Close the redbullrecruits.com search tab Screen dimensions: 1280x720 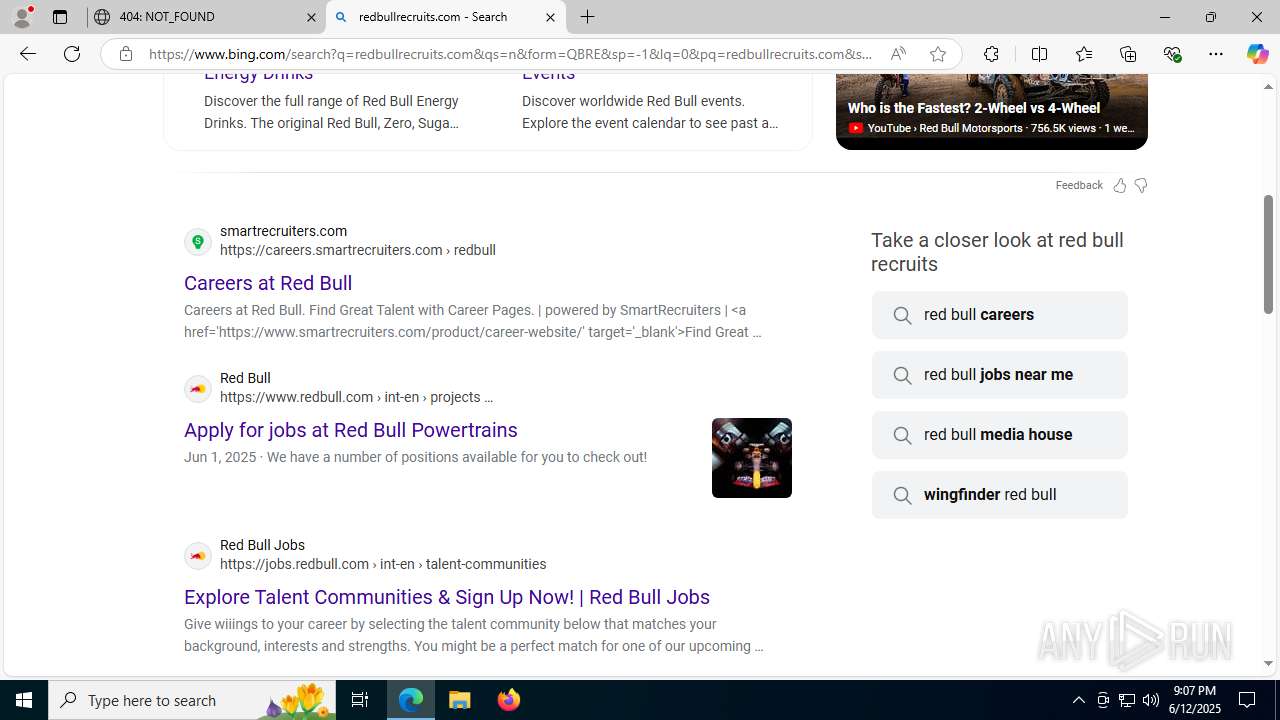point(550,17)
